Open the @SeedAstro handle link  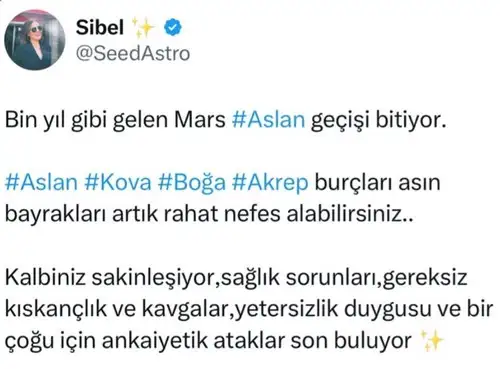133,53
